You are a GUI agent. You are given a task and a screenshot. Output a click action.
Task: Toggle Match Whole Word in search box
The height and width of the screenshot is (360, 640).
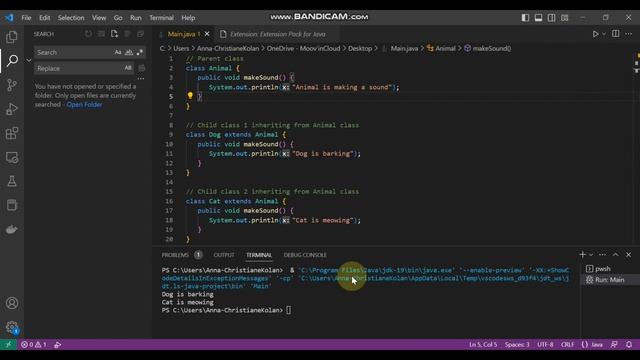tap(129, 52)
